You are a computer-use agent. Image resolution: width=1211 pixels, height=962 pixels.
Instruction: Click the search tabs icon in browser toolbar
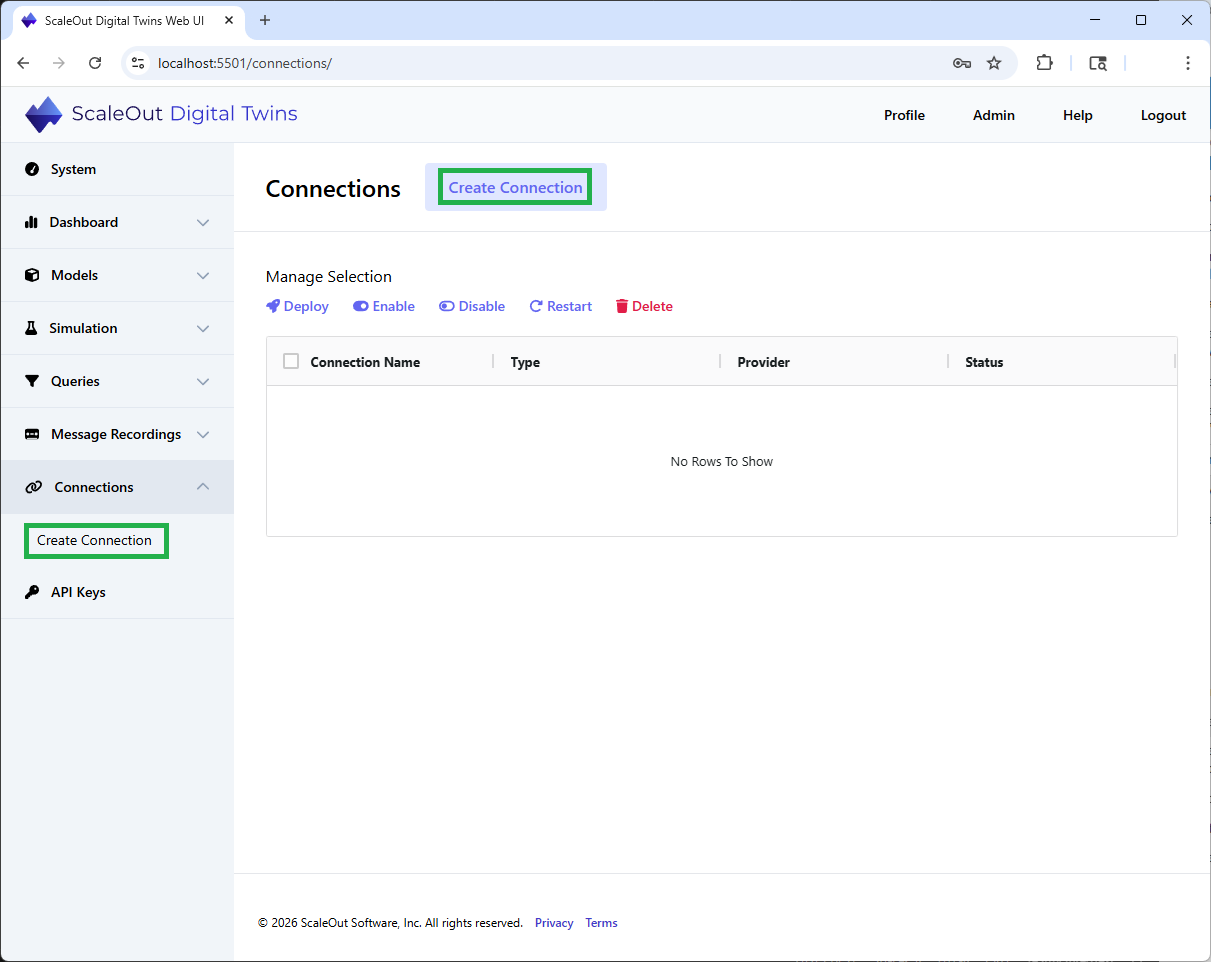[x=1098, y=63]
